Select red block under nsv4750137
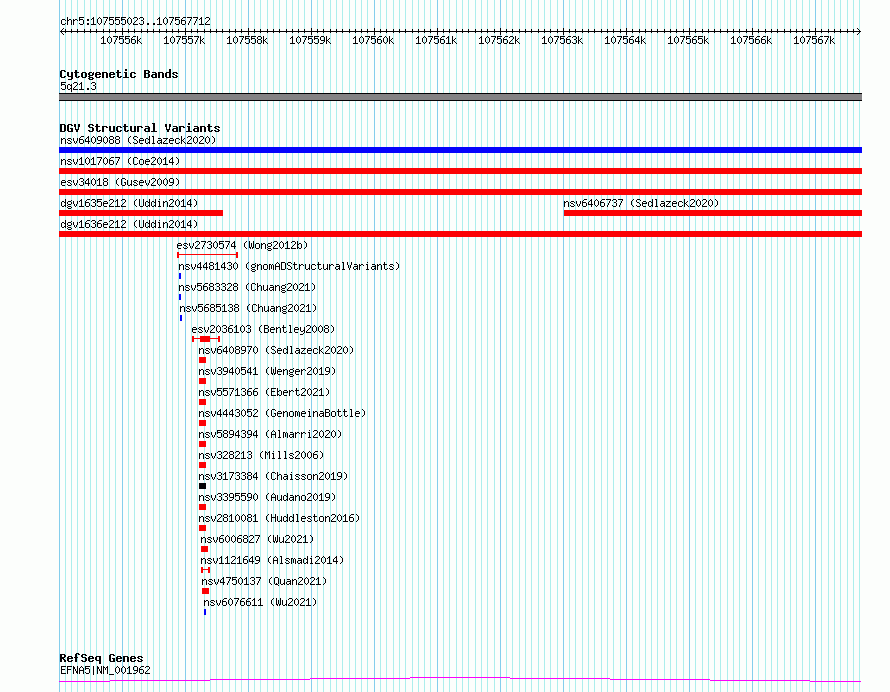890x692 pixels. [x=205, y=591]
